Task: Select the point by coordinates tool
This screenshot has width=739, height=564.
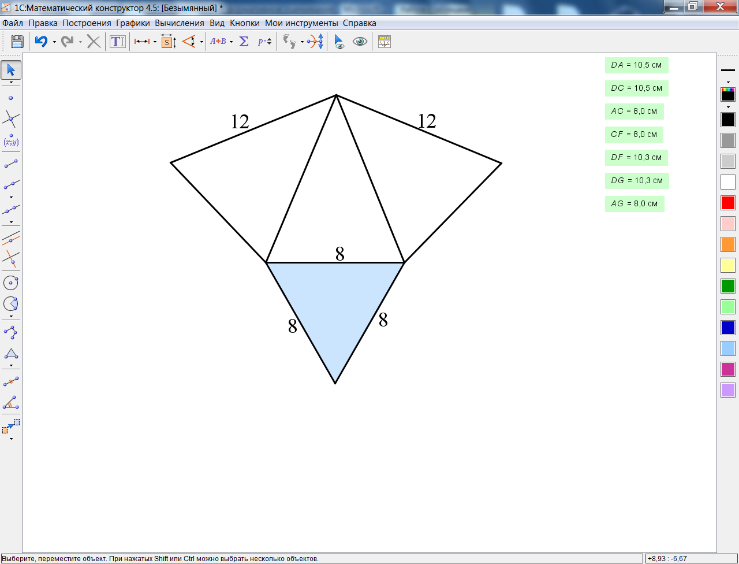Action: [x=11, y=140]
